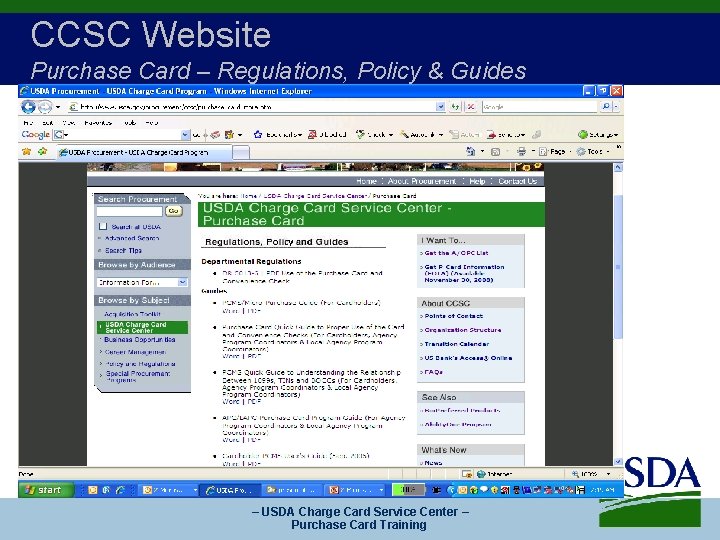Click Google toolbar Settings green icon
Viewport: 720px width, 540px height.
point(583,135)
